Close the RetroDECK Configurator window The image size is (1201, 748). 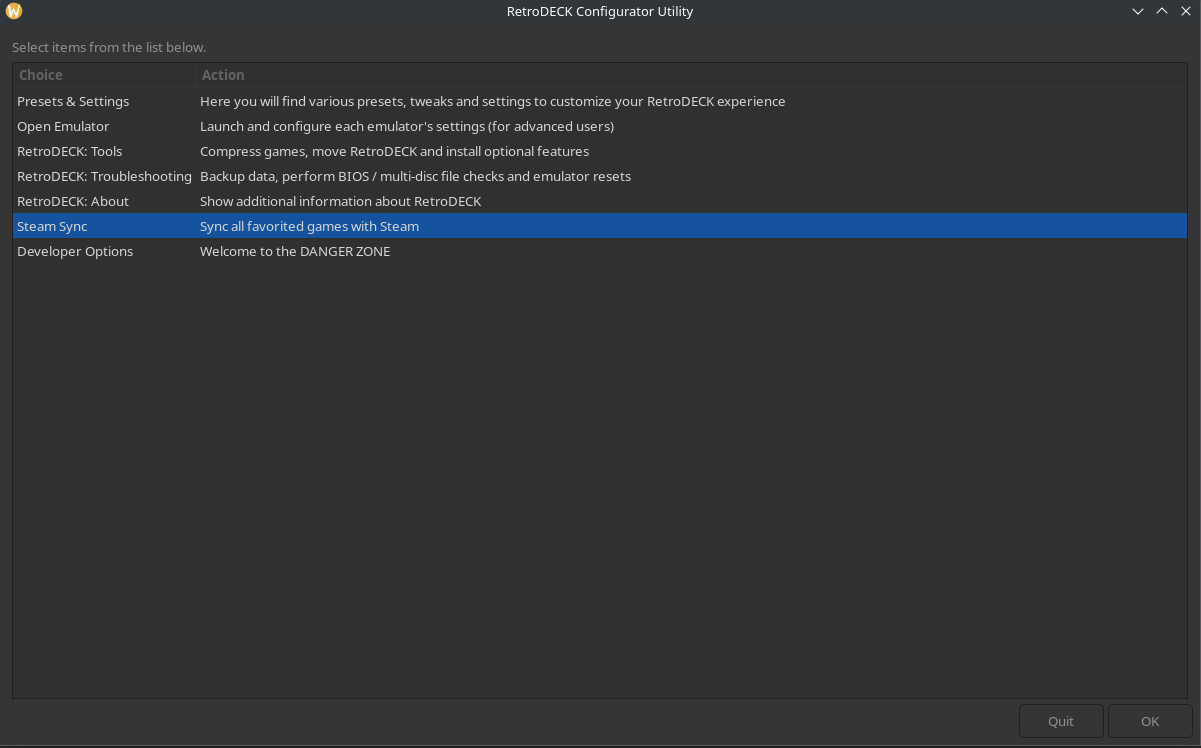click(1186, 11)
